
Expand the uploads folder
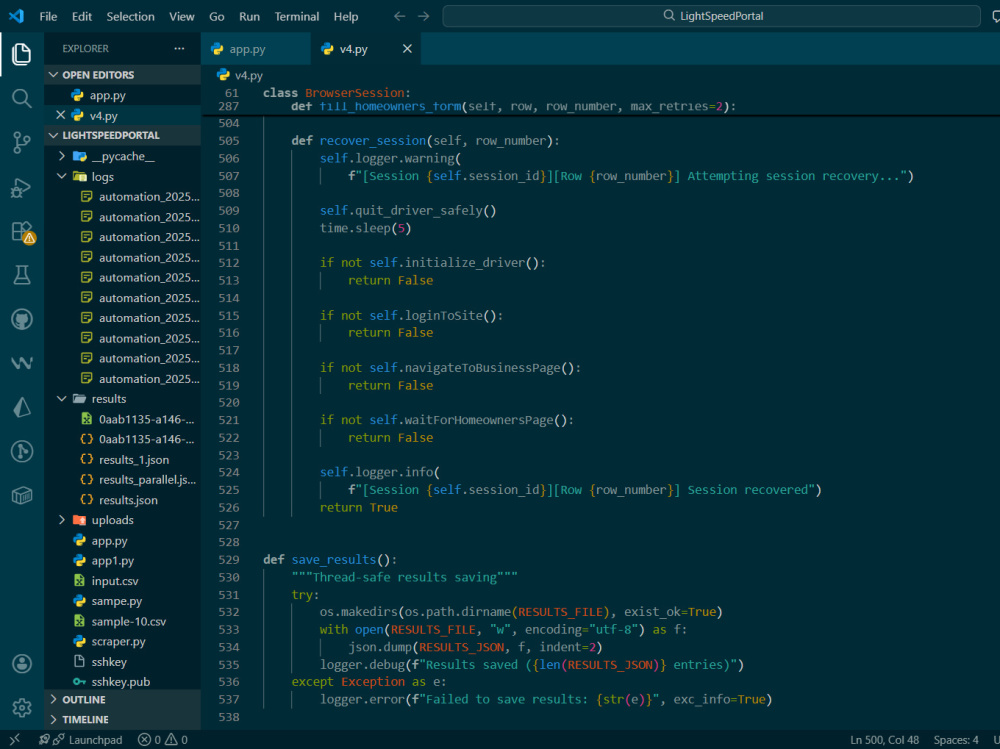122,520
